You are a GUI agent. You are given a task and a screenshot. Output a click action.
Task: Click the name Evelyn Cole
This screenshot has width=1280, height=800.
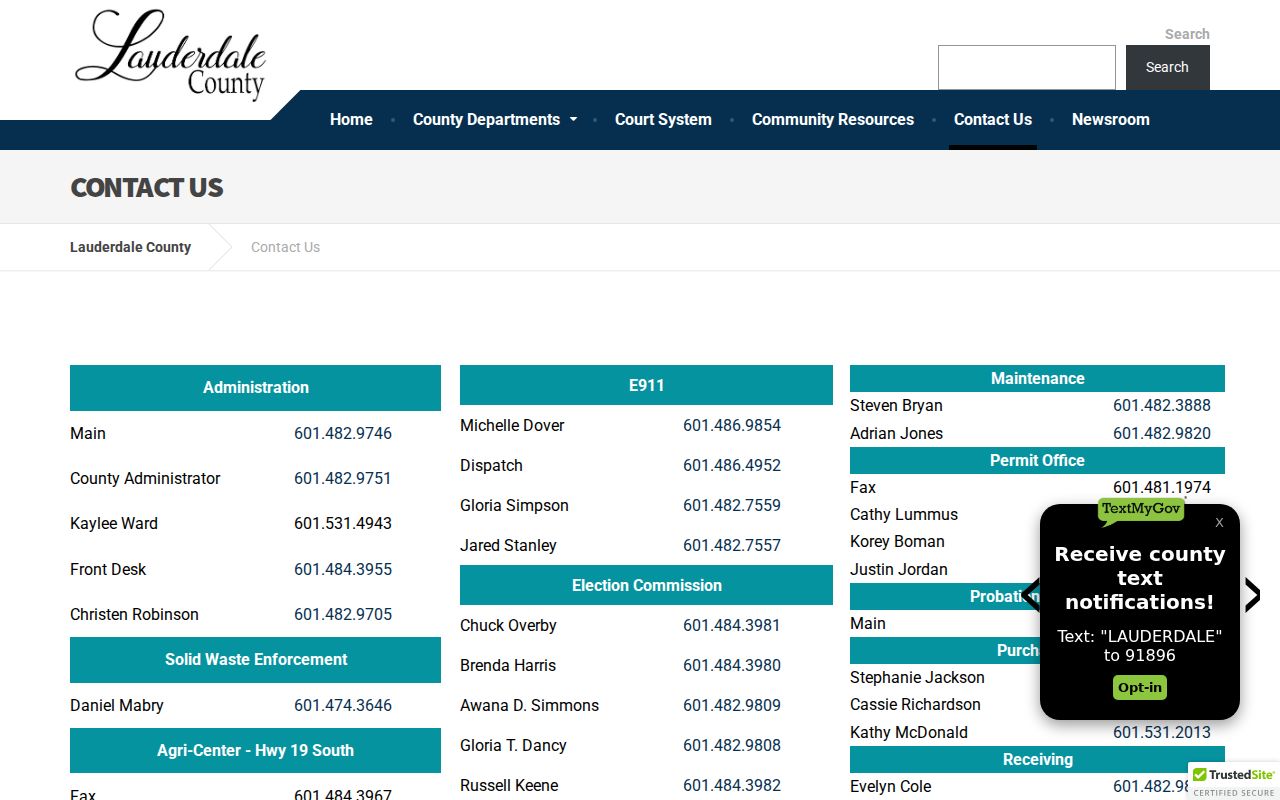coord(890,786)
